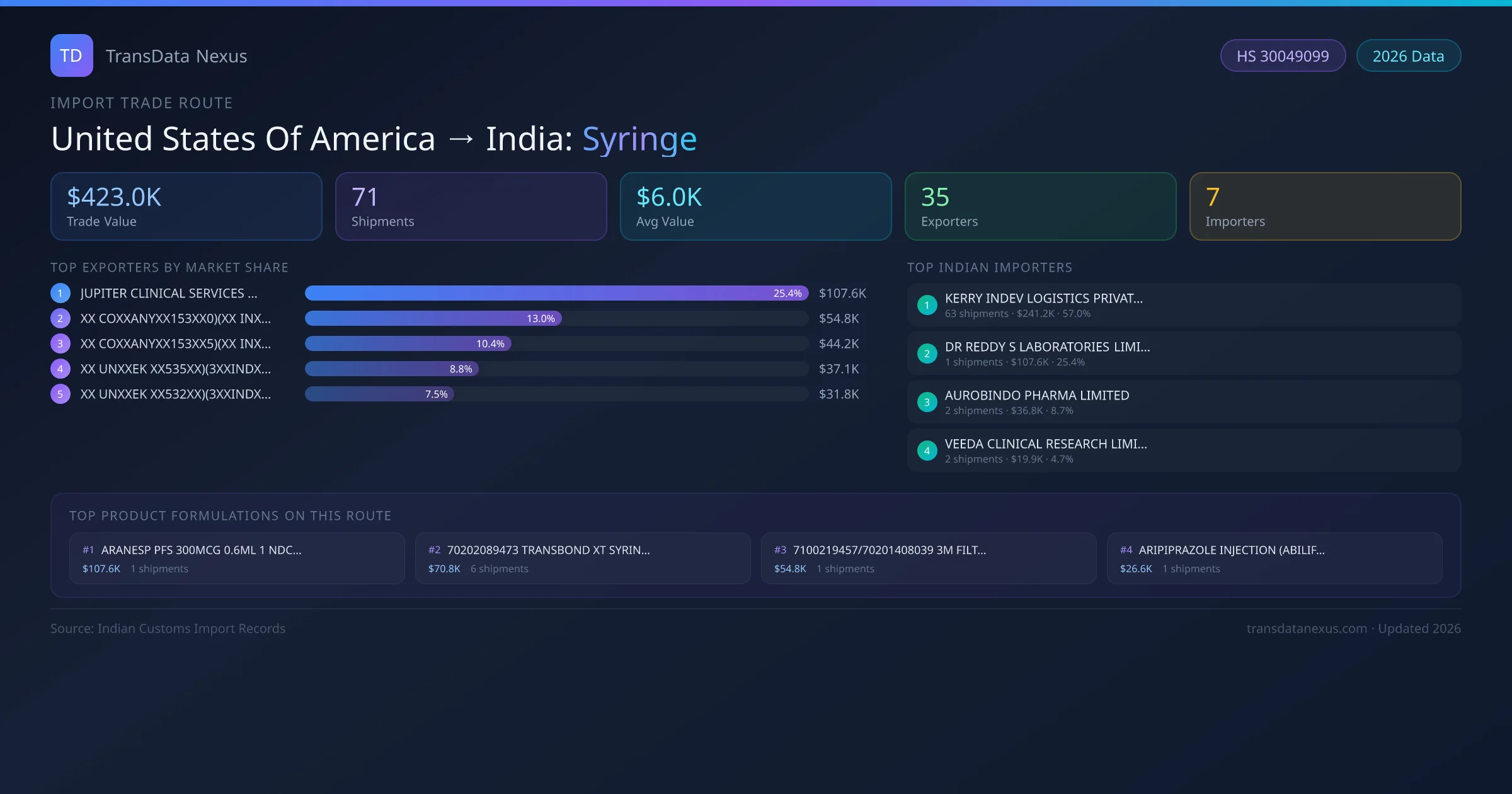Toggle the 2026 Data pill
This screenshot has width=1512, height=794.
pyautogui.click(x=1409, y=55)
